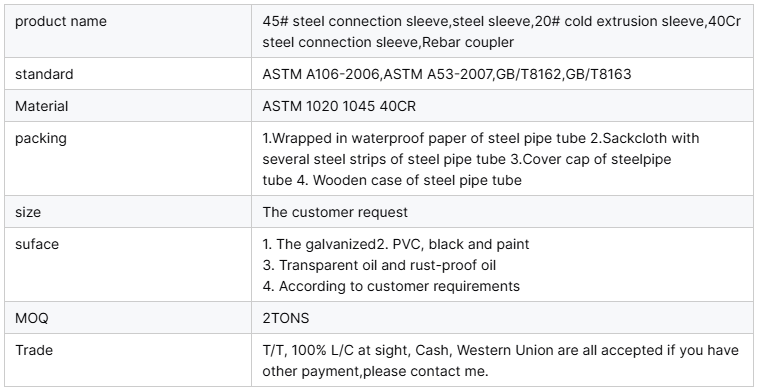Click According to customer requirements line

click(391, 286)
